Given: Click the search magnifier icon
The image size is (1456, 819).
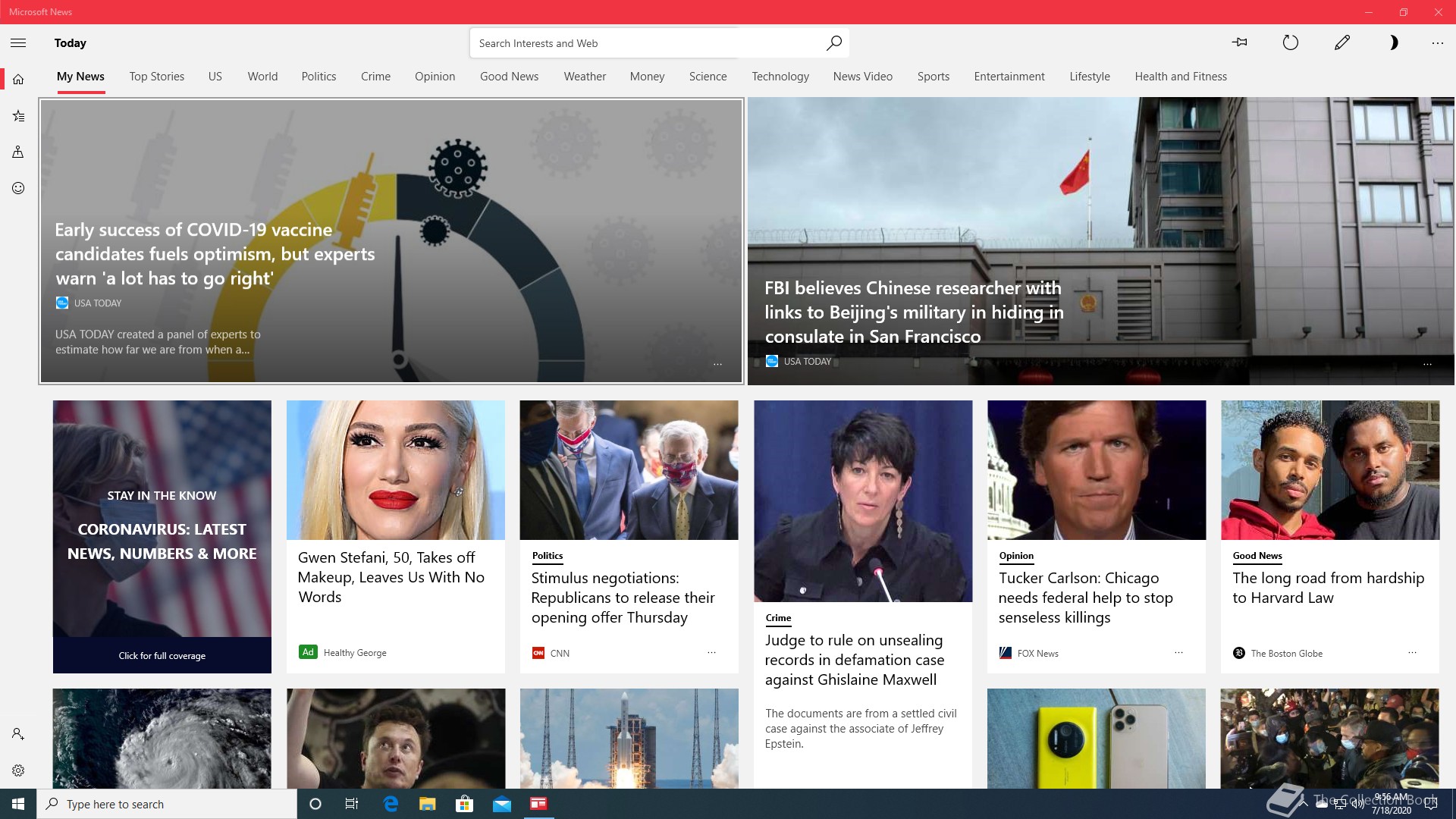Looking at the screenshot, I should 834,43.
